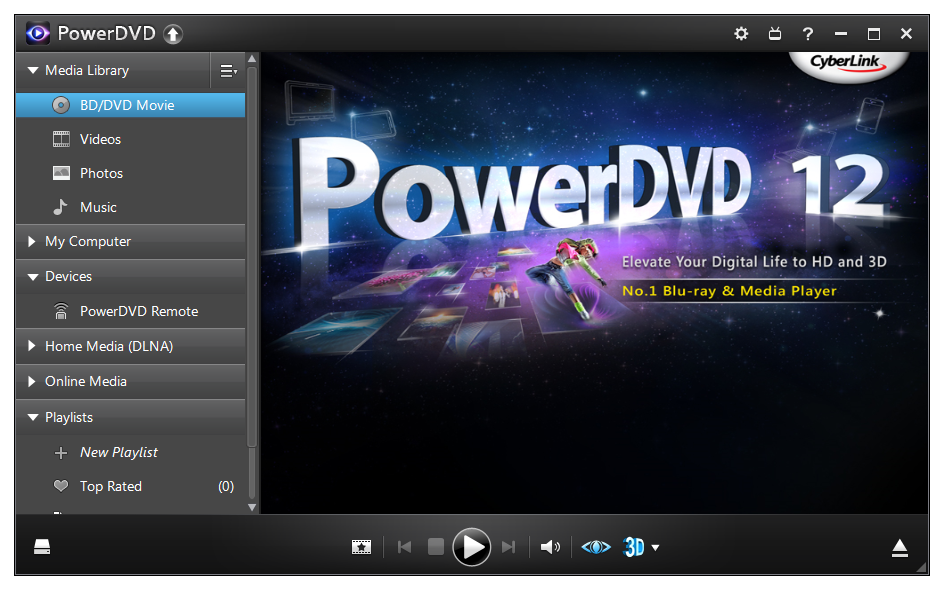Create a New Playlist

117,452
